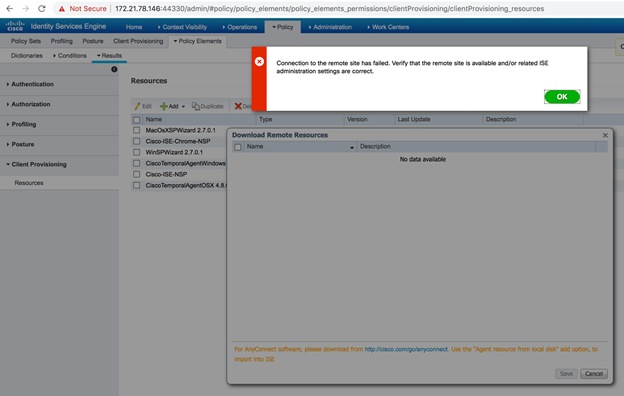Viewport: 624px width, 396px height.
Task: Open the Conditions submenu
Action: (x=70, y=56)
